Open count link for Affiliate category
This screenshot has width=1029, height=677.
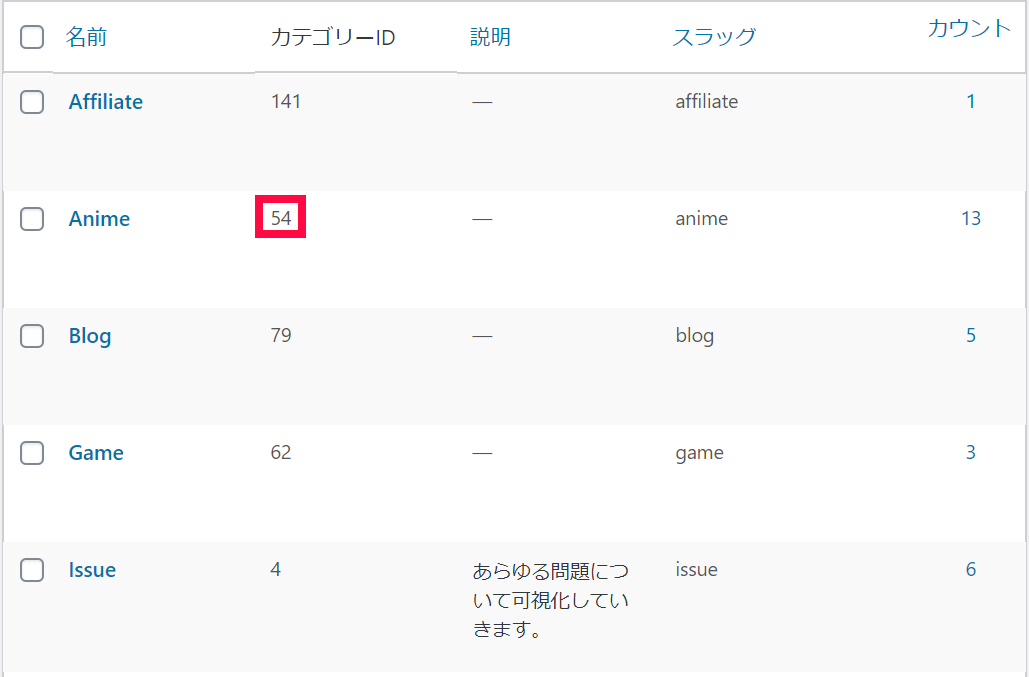coord(971,101)
